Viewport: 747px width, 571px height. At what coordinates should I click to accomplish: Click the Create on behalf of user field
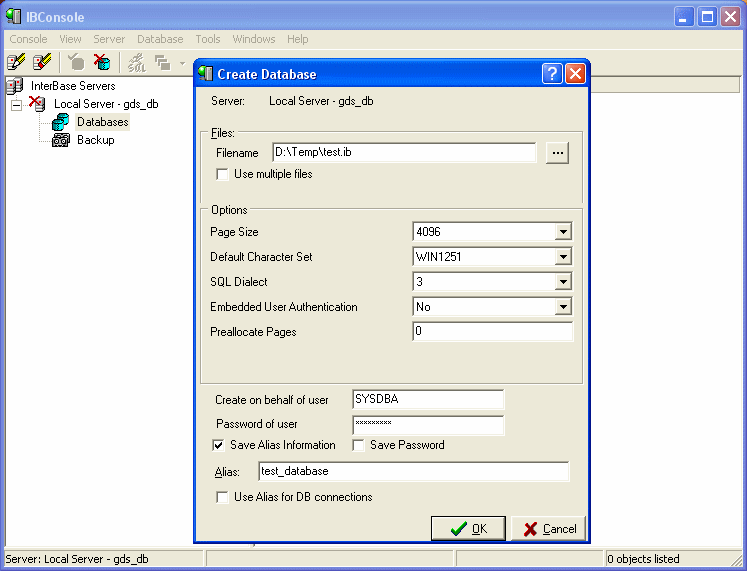coord(428,399)
